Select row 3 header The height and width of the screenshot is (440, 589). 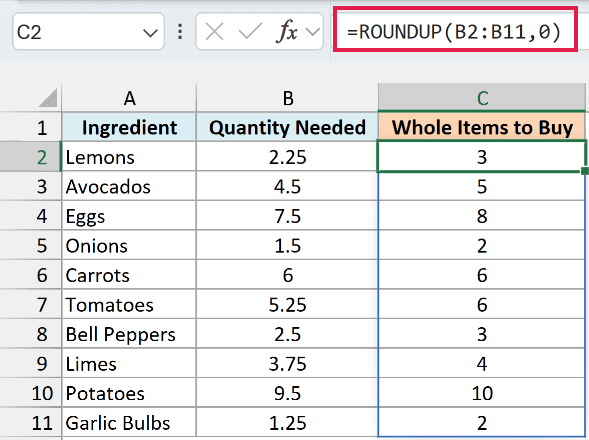31,186
